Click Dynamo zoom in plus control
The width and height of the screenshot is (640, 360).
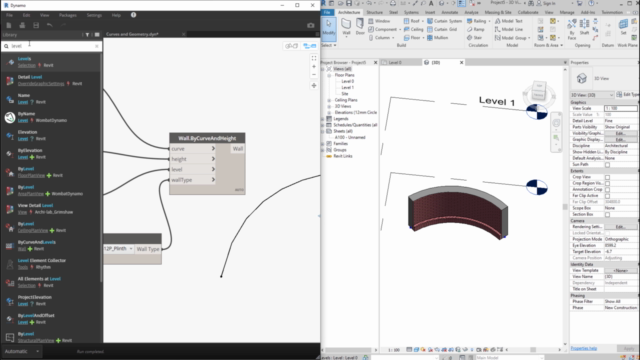point(314,67)
